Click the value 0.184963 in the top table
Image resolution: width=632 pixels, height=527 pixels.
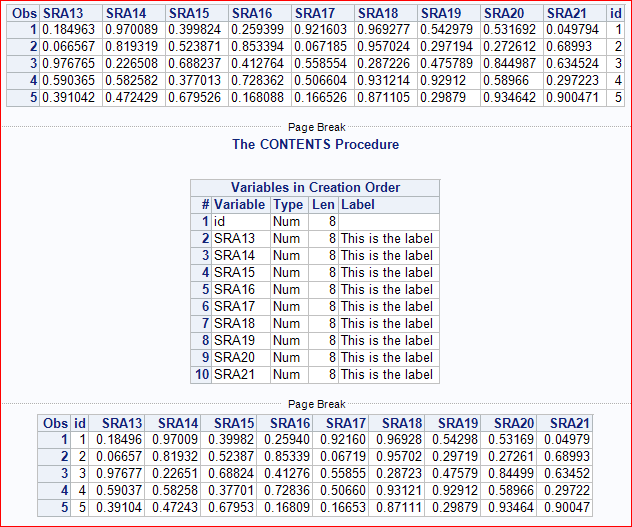coord(69,30)
